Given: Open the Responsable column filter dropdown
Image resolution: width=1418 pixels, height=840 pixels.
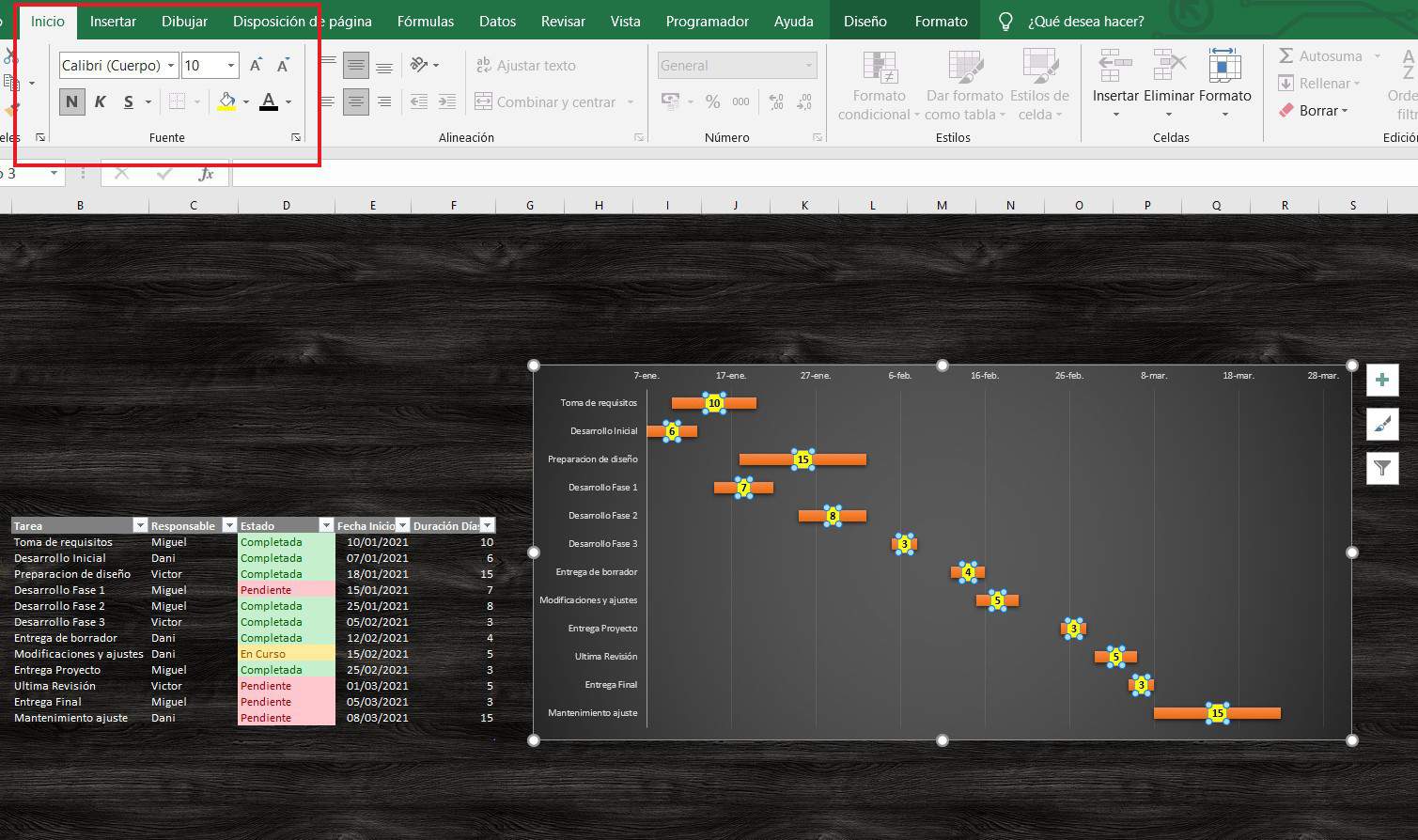Looking at the screenshot, I should click(x=228, y=525).
